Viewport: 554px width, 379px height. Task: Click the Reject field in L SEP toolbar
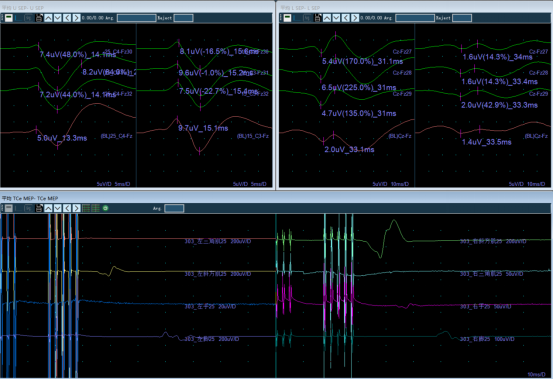(462, 18)
